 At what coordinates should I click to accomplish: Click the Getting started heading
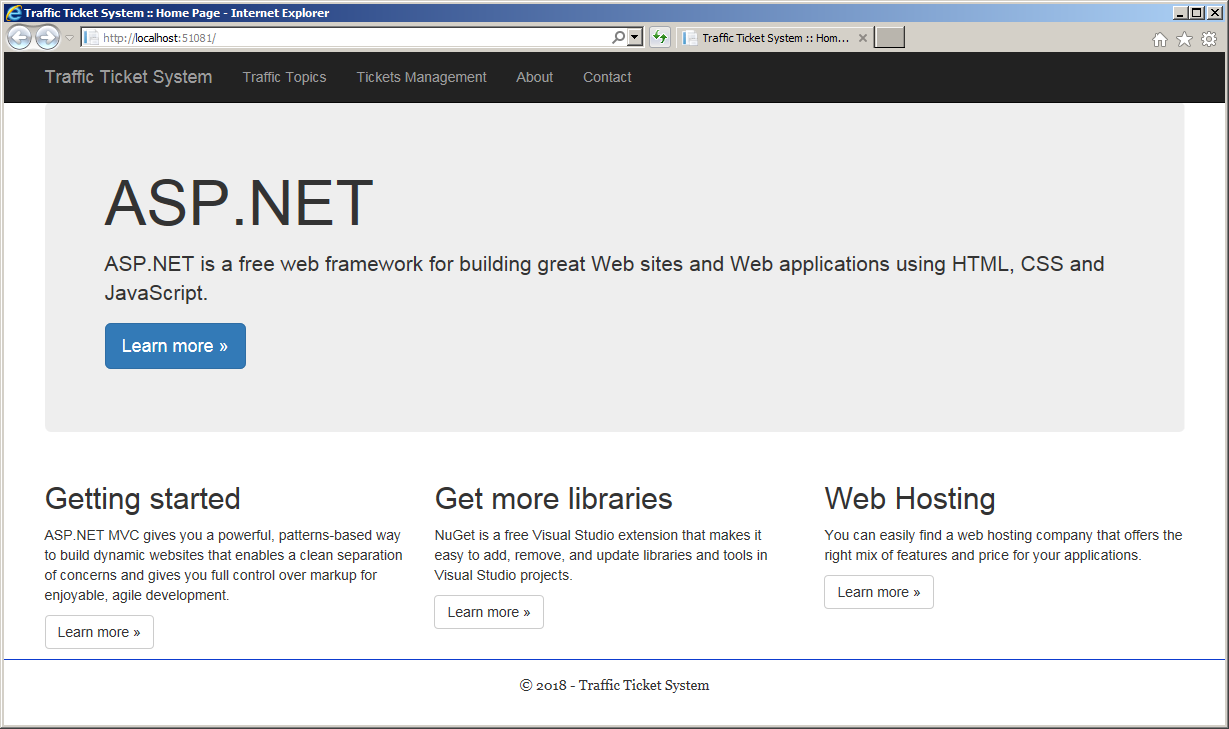click(143, 498)
